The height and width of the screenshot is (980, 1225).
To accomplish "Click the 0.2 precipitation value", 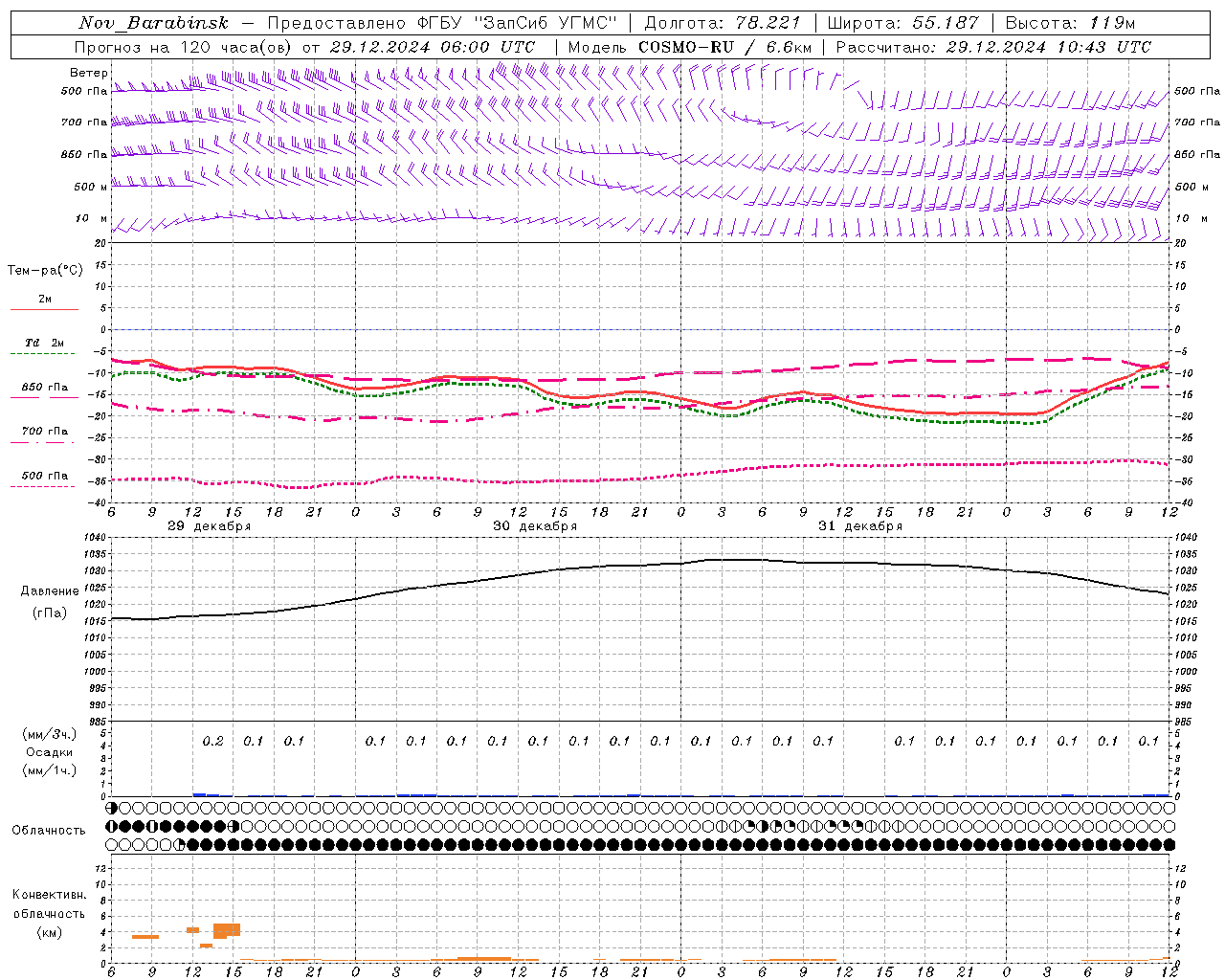I will click(x=212, y=741).
